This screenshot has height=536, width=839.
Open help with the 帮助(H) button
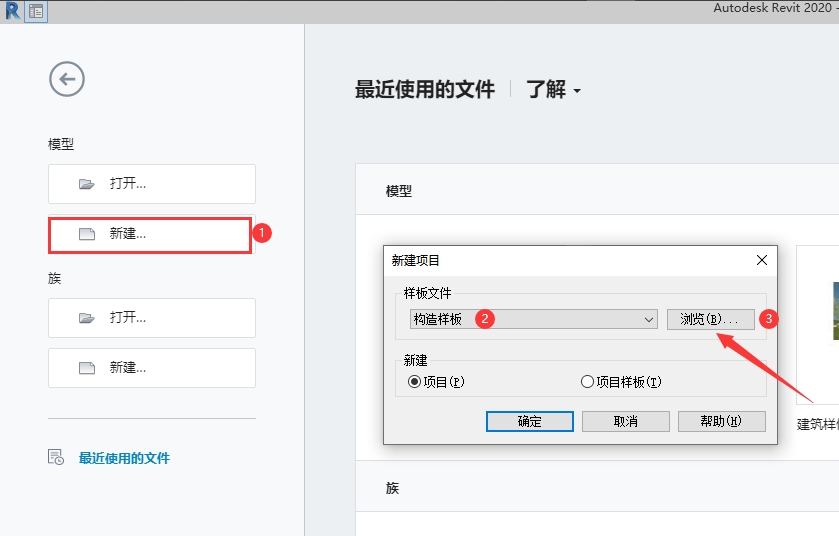click(x=721, y=422)
